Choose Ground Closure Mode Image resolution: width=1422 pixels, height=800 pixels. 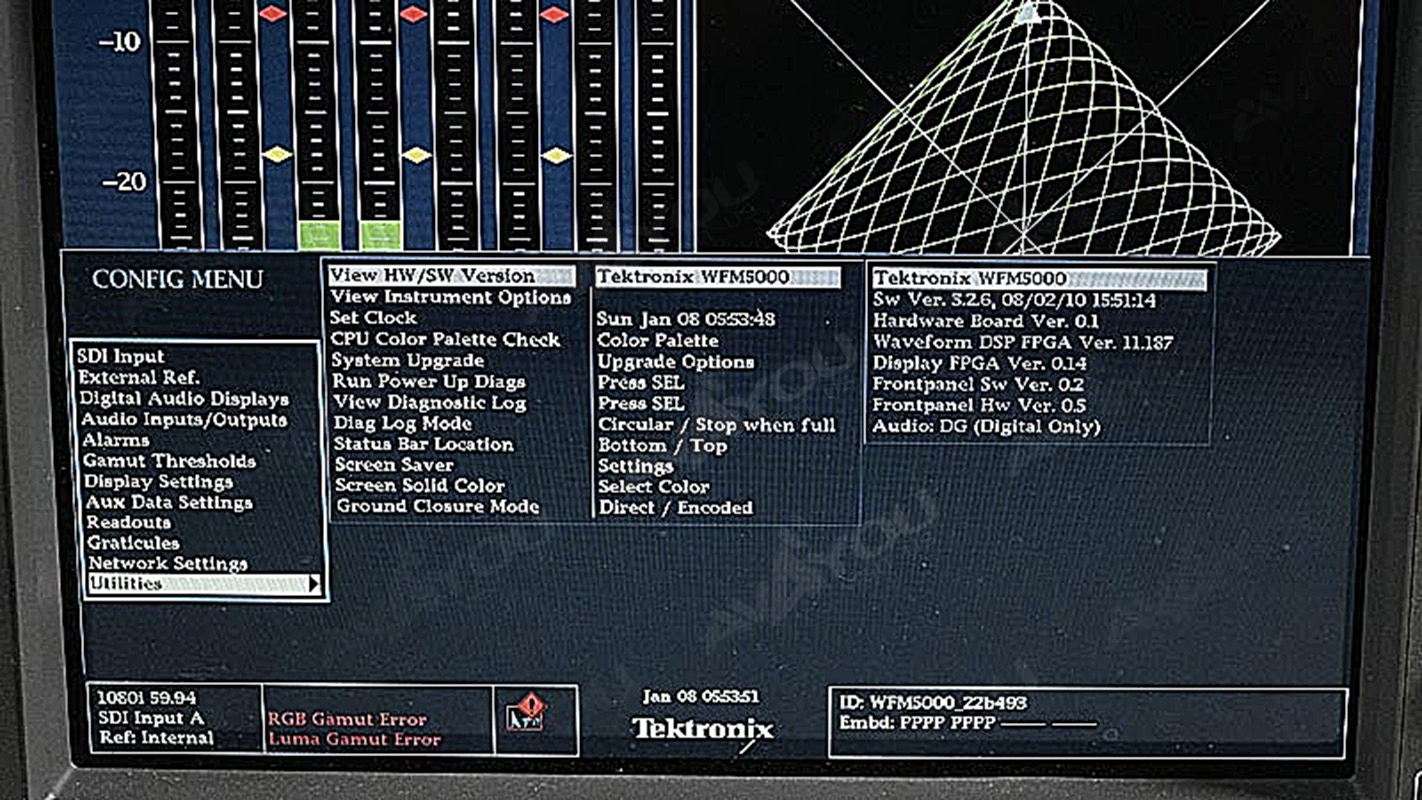pyautogui.click(x=438, y=507)
